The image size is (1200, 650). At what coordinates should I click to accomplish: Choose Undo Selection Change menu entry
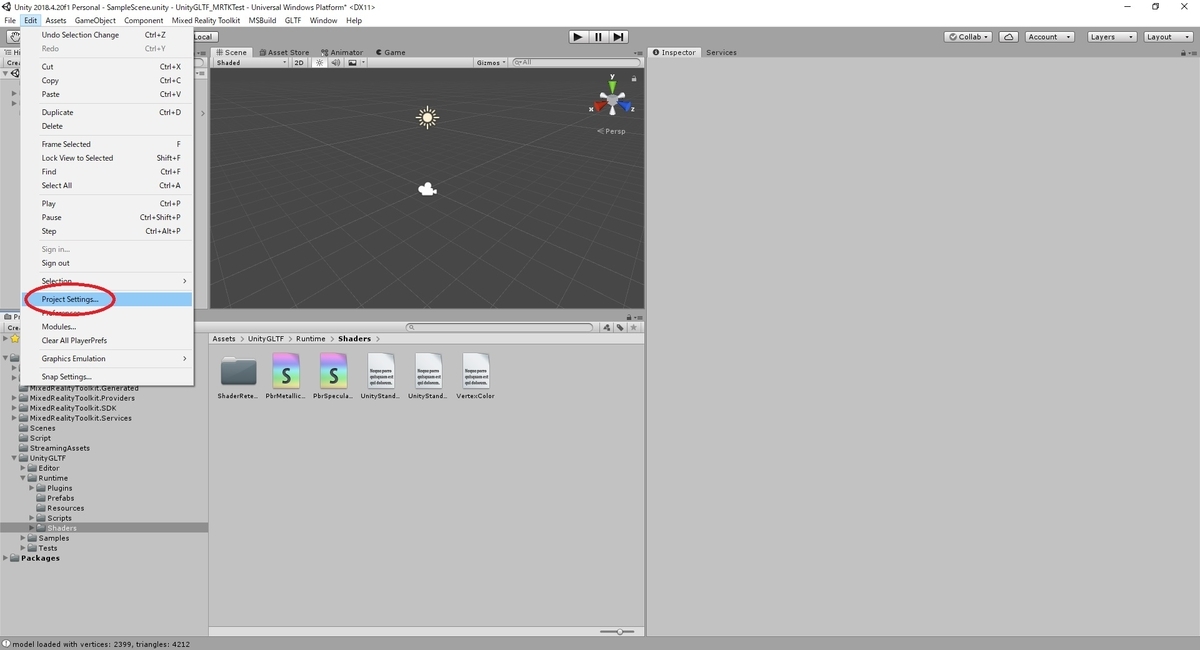[x=108, y=35]
